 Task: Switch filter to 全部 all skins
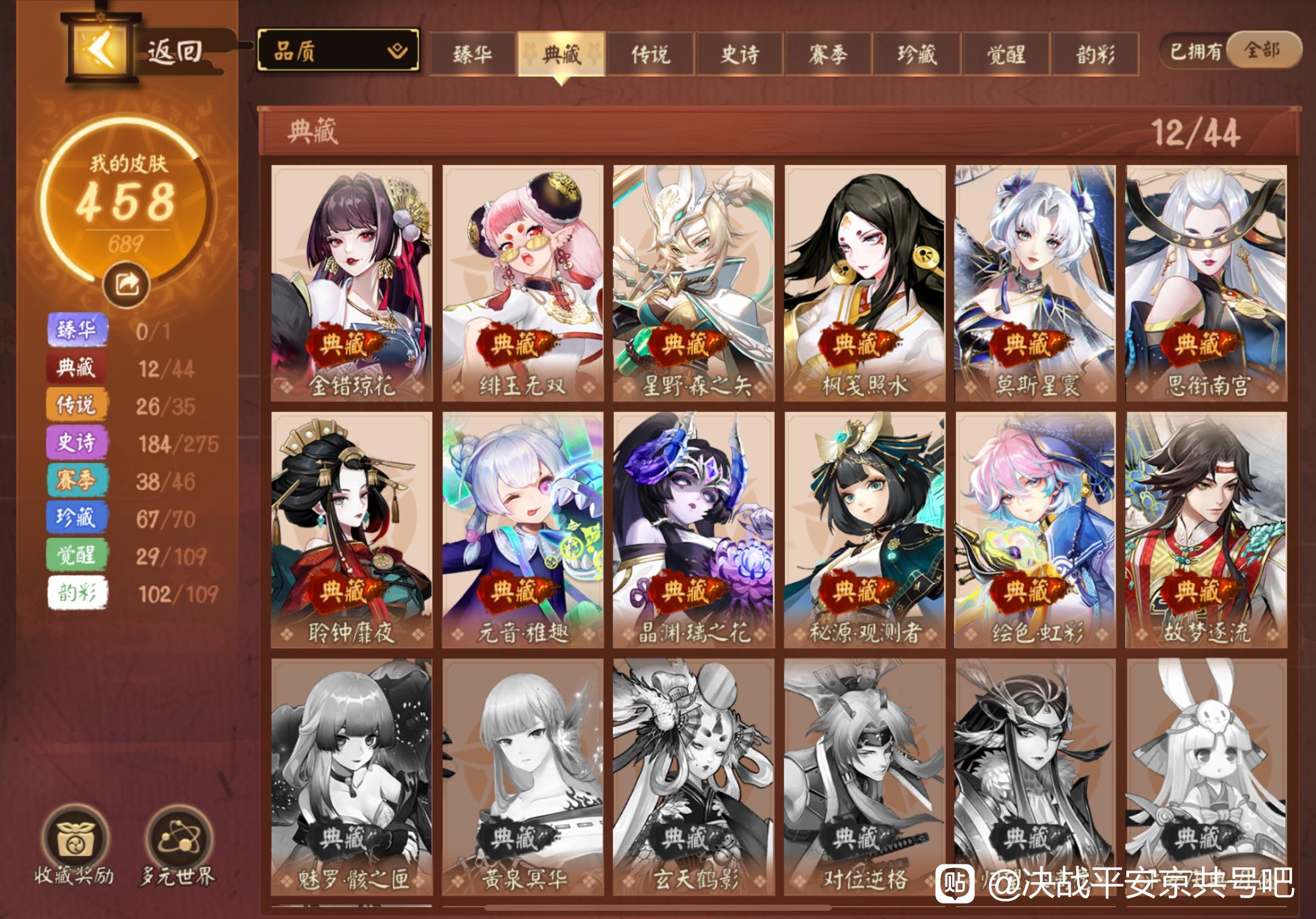point(1263,51)
